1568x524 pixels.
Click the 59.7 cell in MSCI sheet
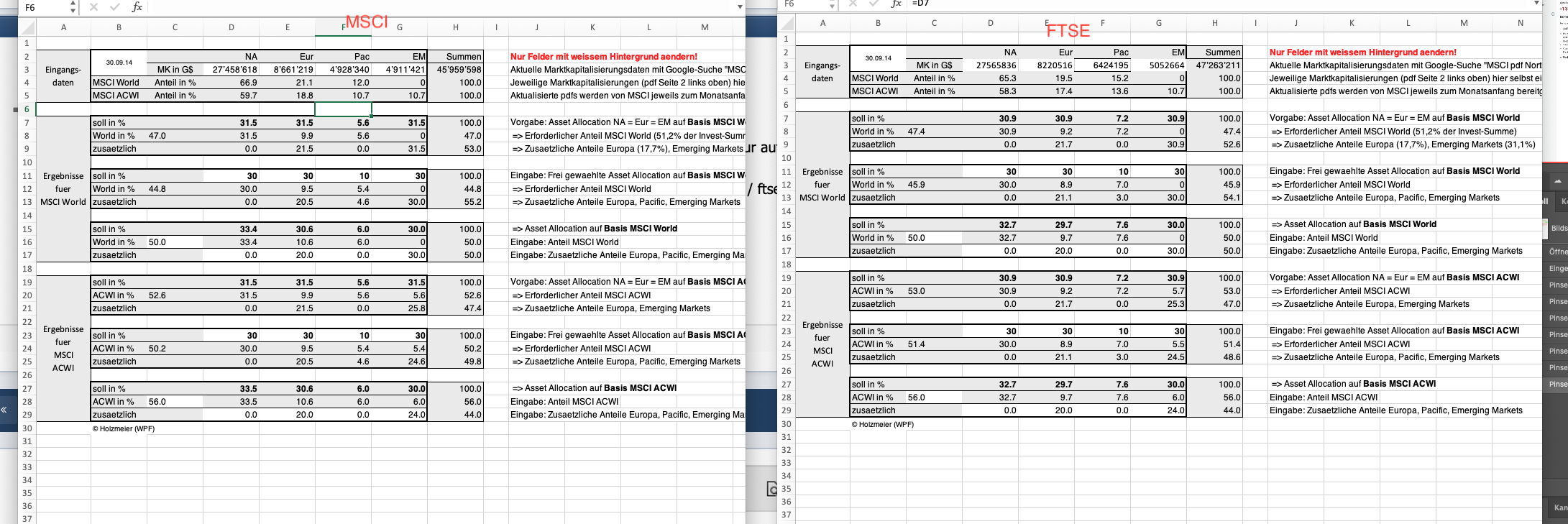(231, 96)
